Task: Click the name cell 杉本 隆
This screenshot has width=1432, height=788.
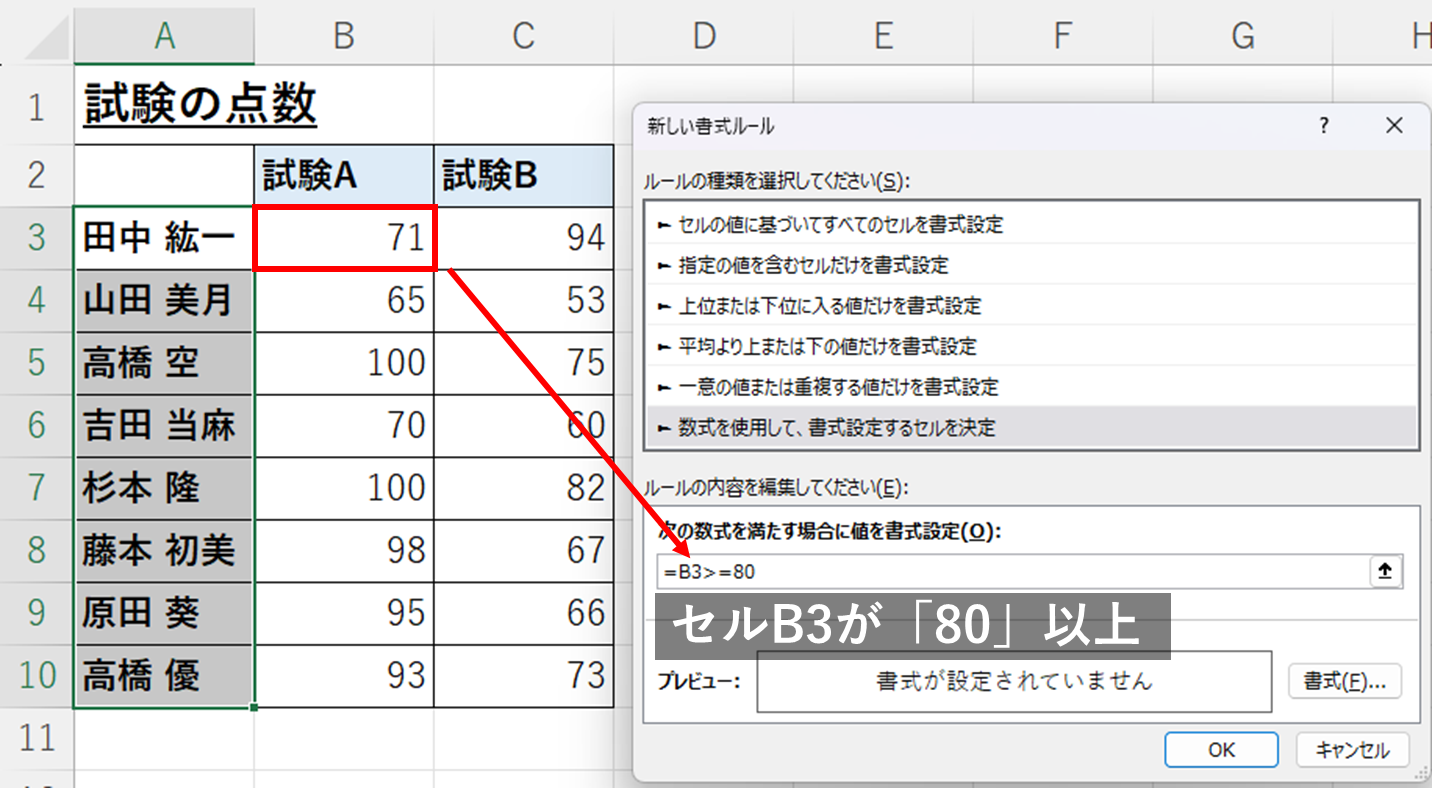Action: point(164,488)
